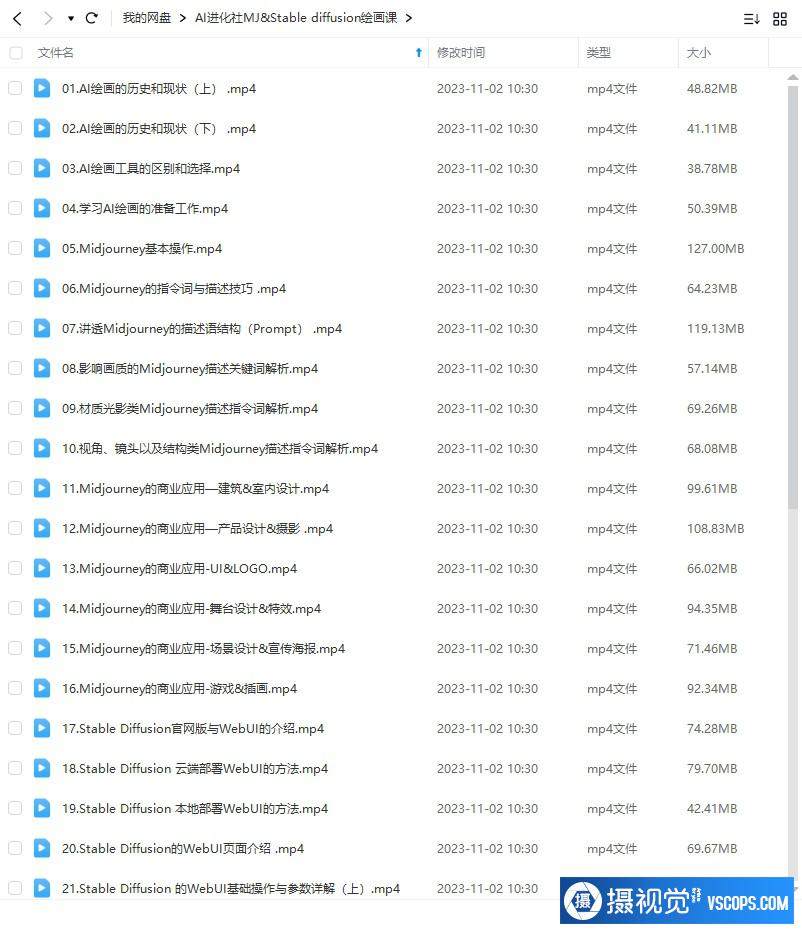
Task: Expand chevron between 我的网盘 and folder name
Action: coord(183,18)
